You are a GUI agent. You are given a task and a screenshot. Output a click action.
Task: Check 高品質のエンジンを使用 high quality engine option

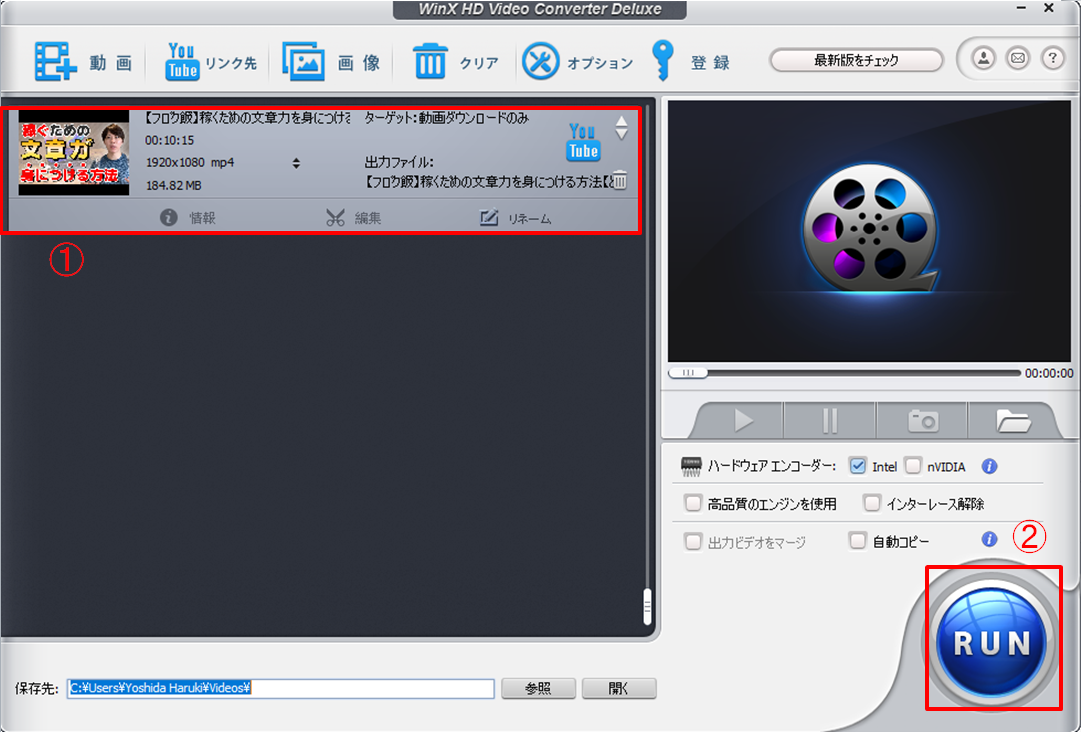tap(694, 502)
